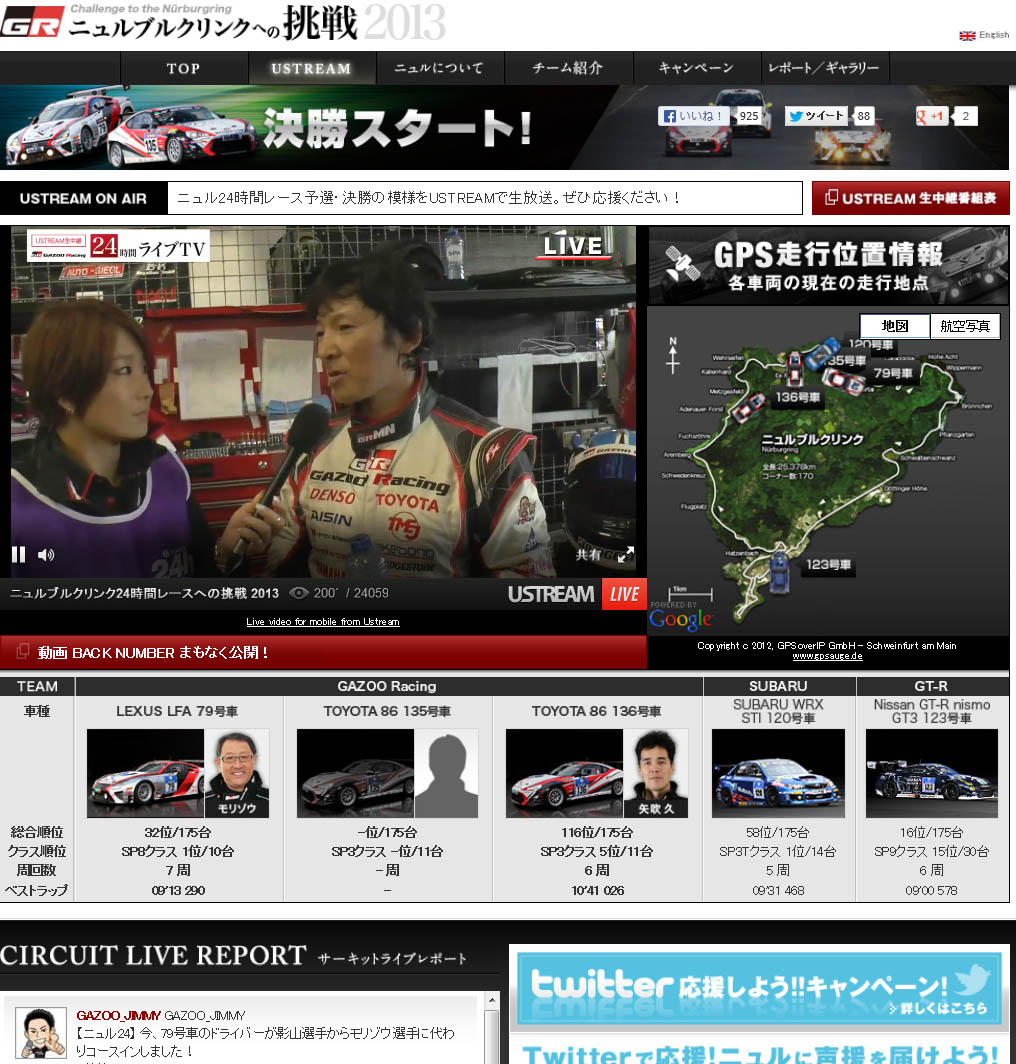Click the video viewer count eye icon
This screenshot has width=1016, height=1064.
299,593
